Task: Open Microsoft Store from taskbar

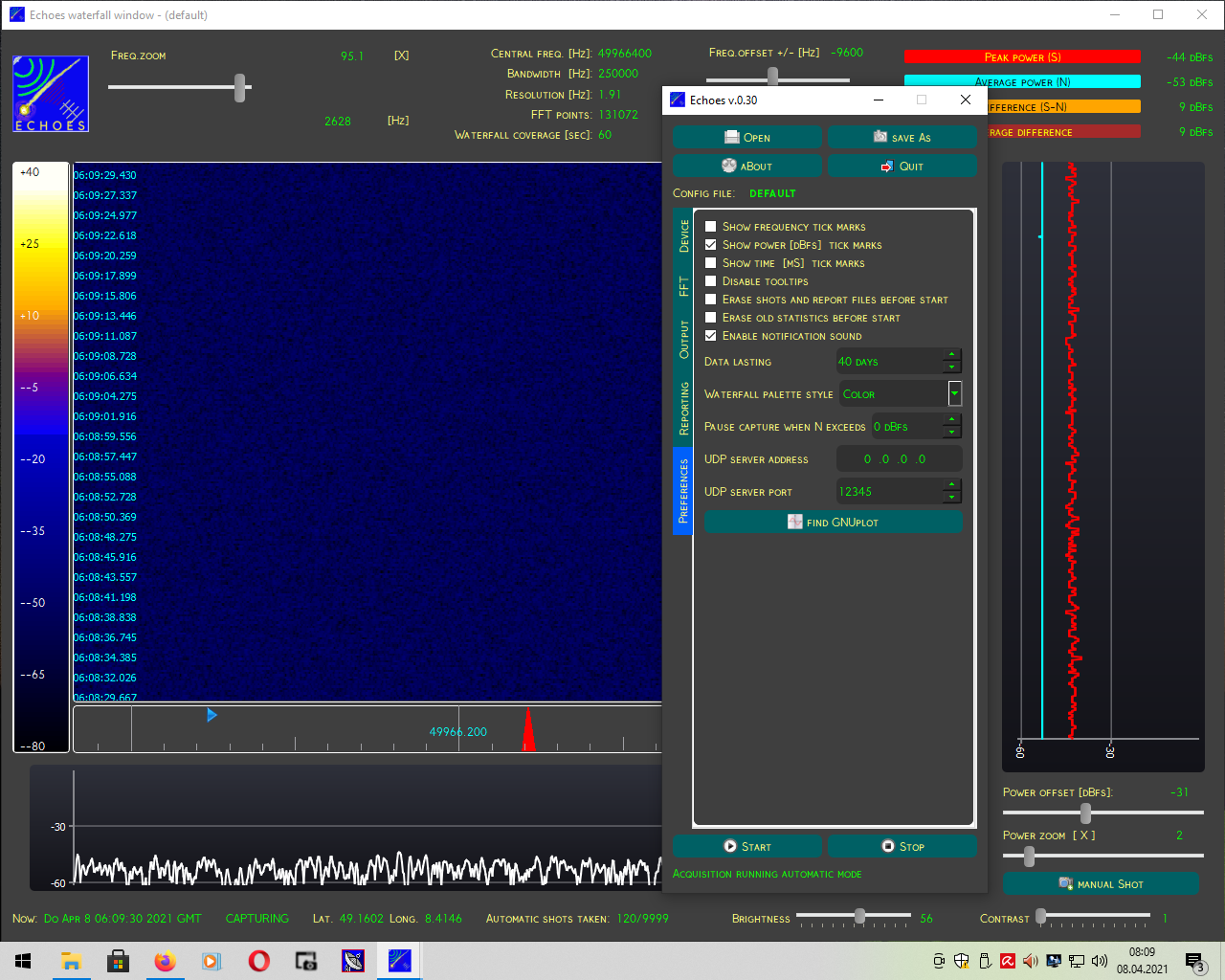Action: pyautogui.click(x=118, y=961)
